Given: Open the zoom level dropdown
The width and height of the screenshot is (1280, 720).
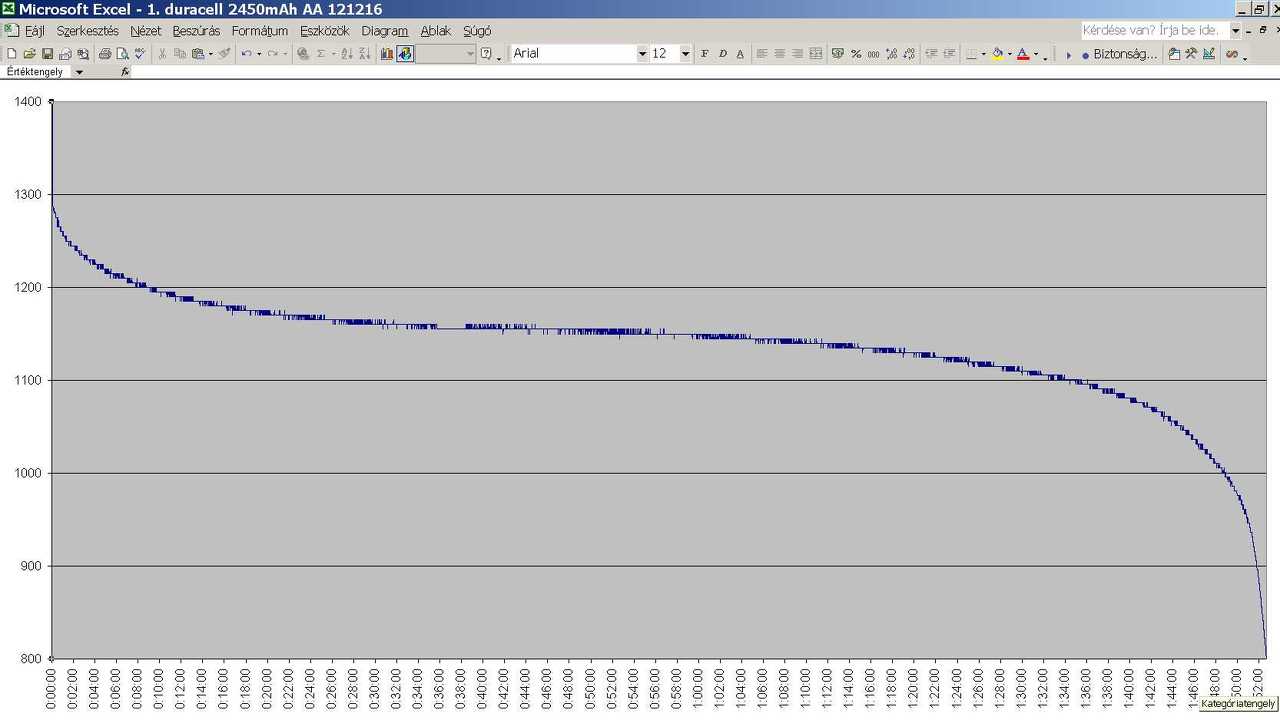Looking at the screenshot, I should click(470, 54).
